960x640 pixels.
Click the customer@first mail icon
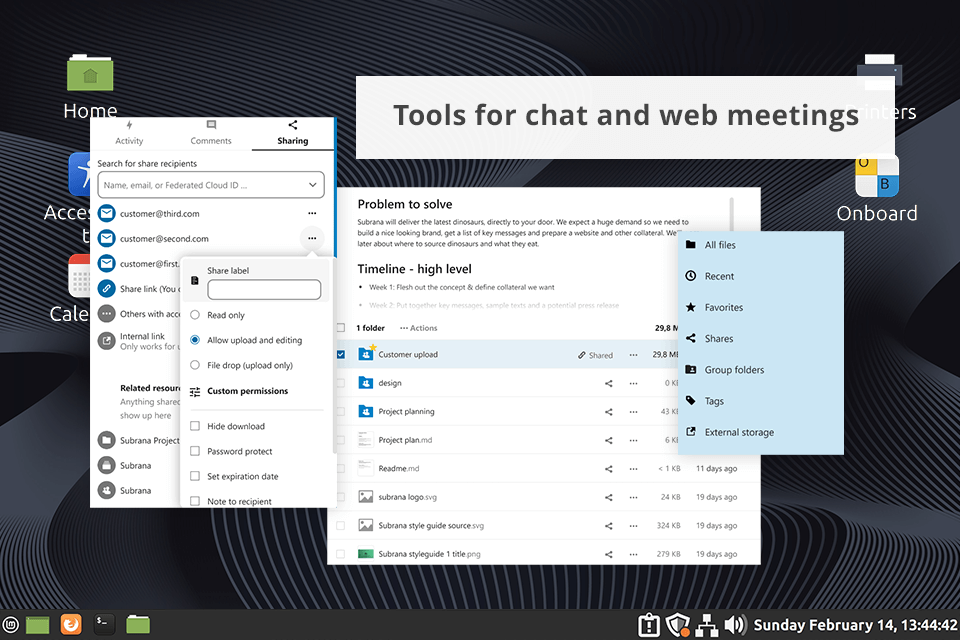pos(107,263)
